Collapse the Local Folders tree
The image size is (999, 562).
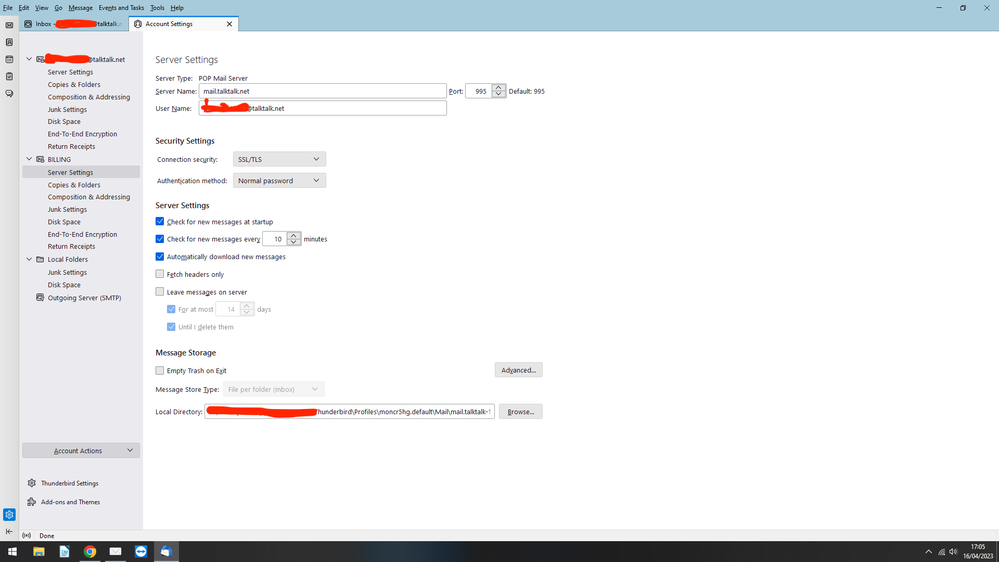coord(29,259)
